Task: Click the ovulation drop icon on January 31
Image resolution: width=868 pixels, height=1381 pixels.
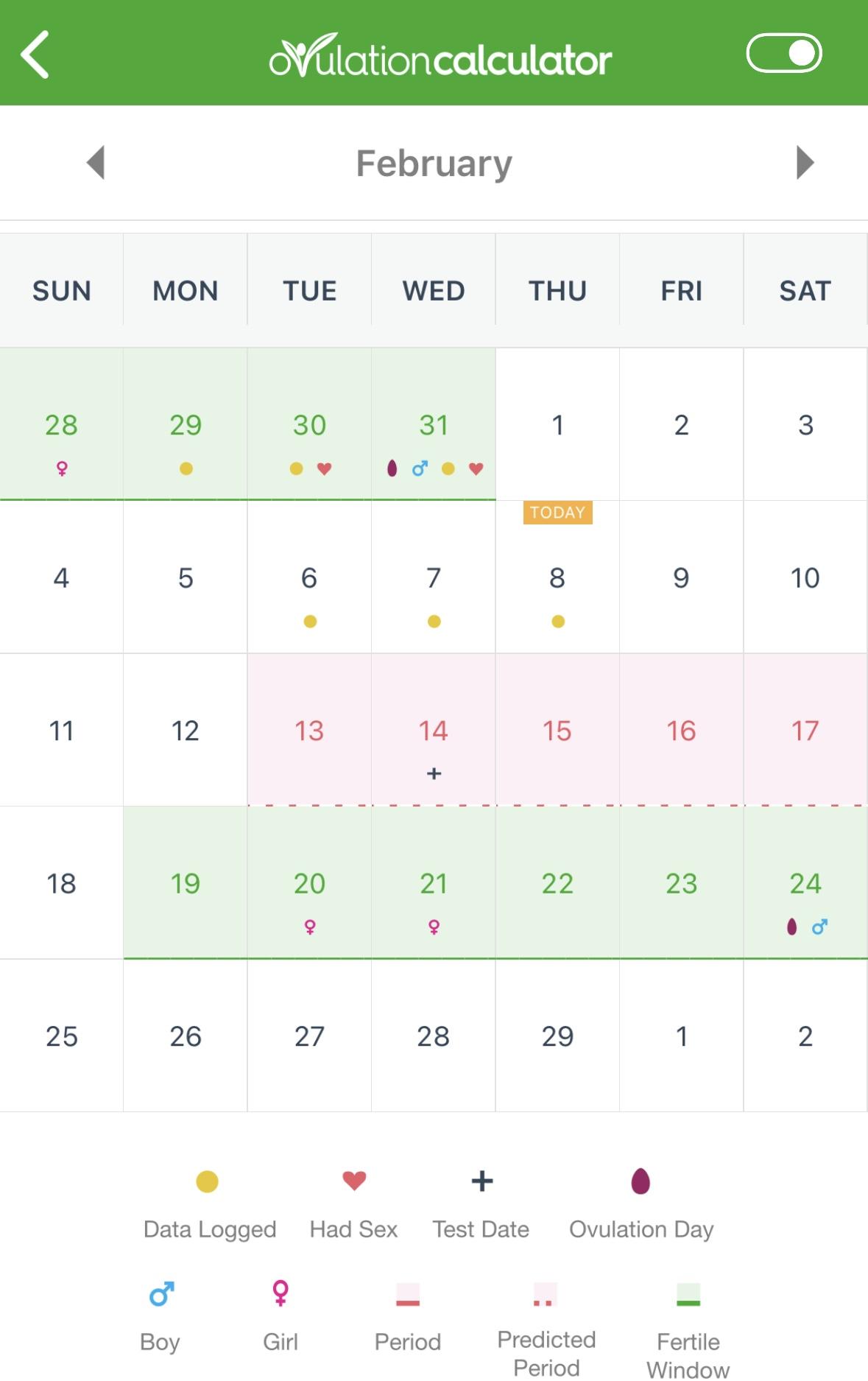Action: point(392,468)
